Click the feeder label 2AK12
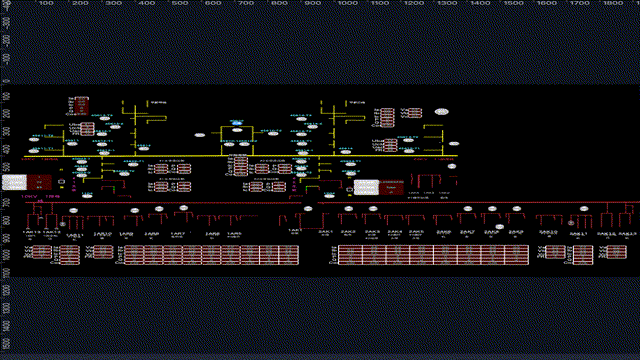This screenshot has width=640, height=360. click(x=606, y=234)
